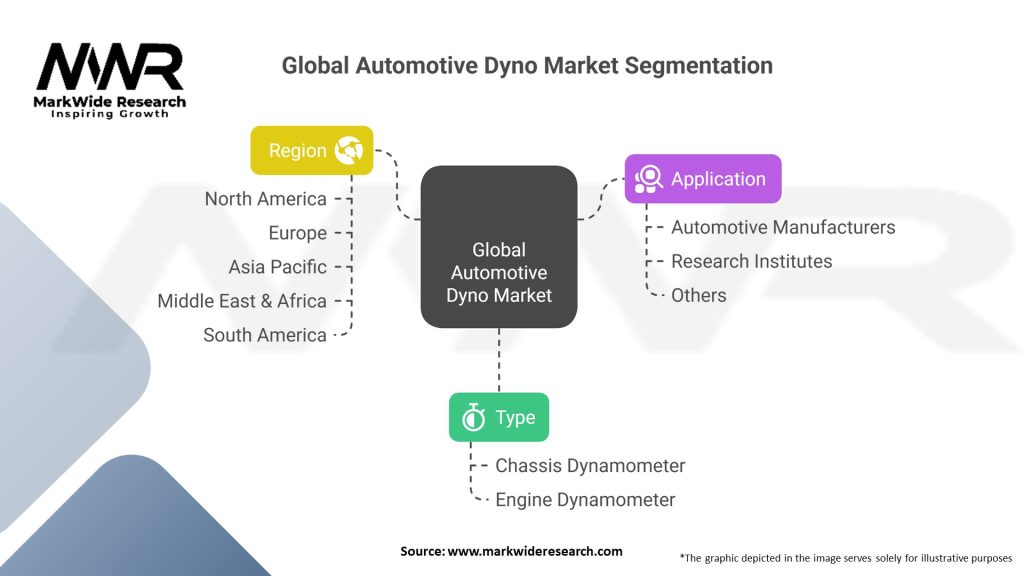Click the South America entry

coord(264,335)
